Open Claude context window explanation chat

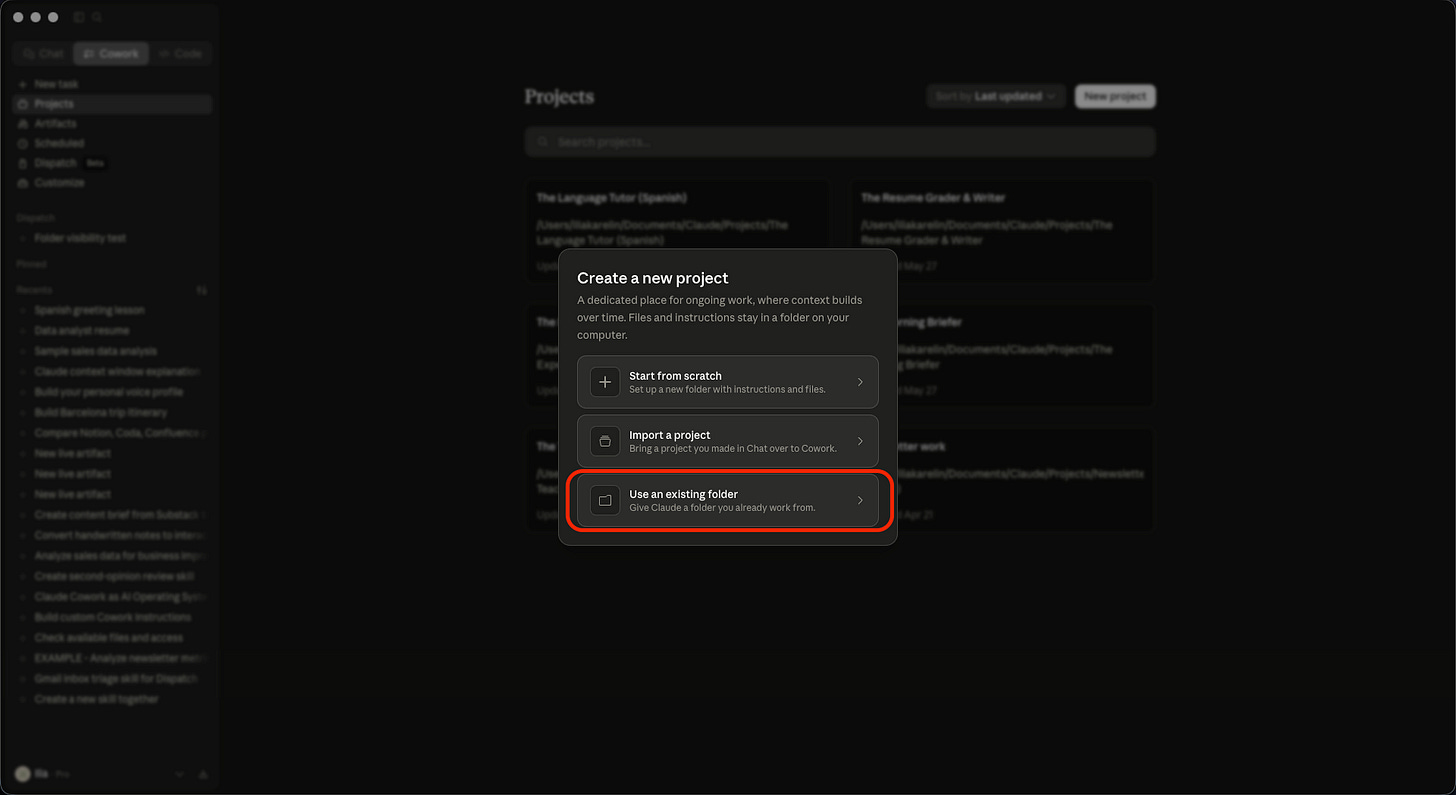click(112, 371)
